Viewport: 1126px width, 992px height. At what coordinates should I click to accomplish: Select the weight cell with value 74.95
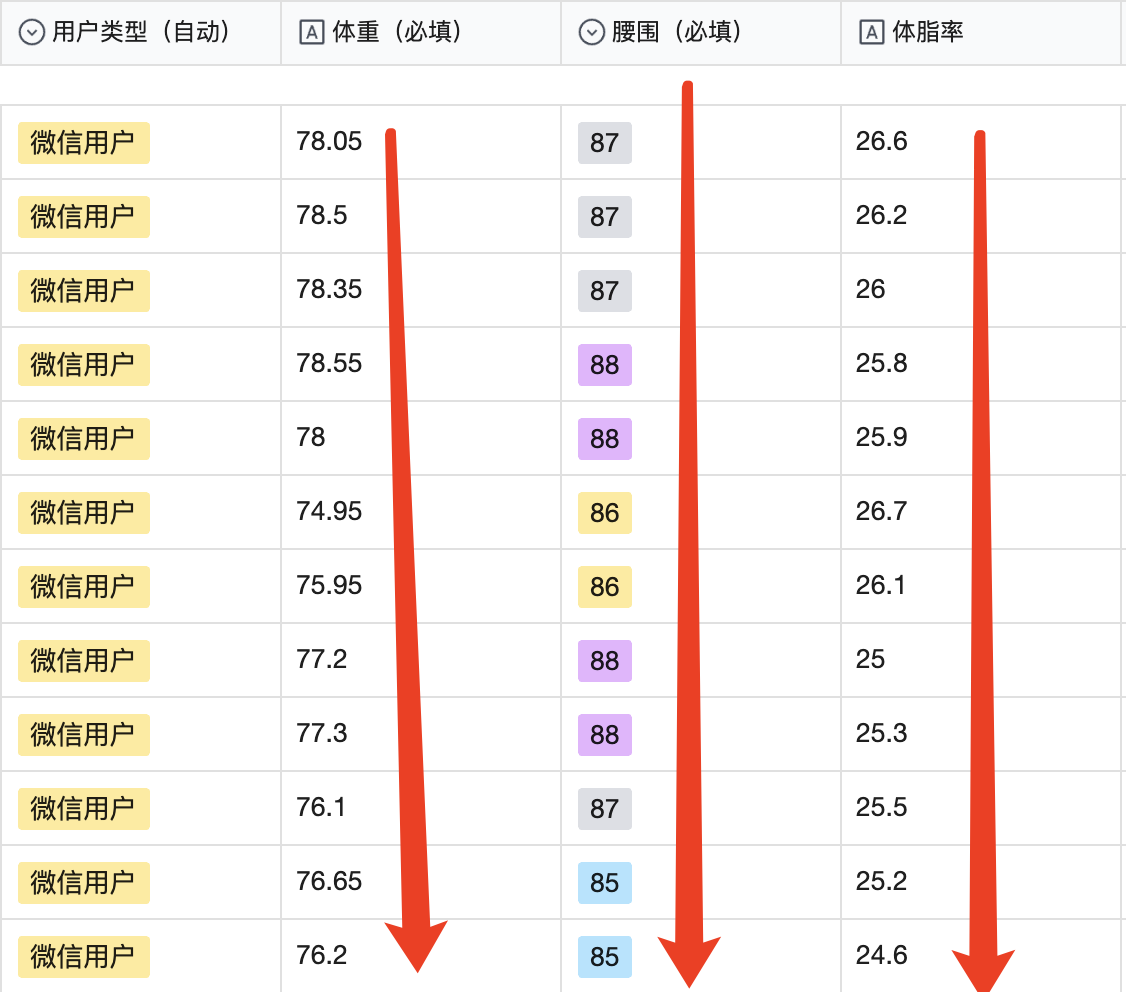click(x=329, y=512)
